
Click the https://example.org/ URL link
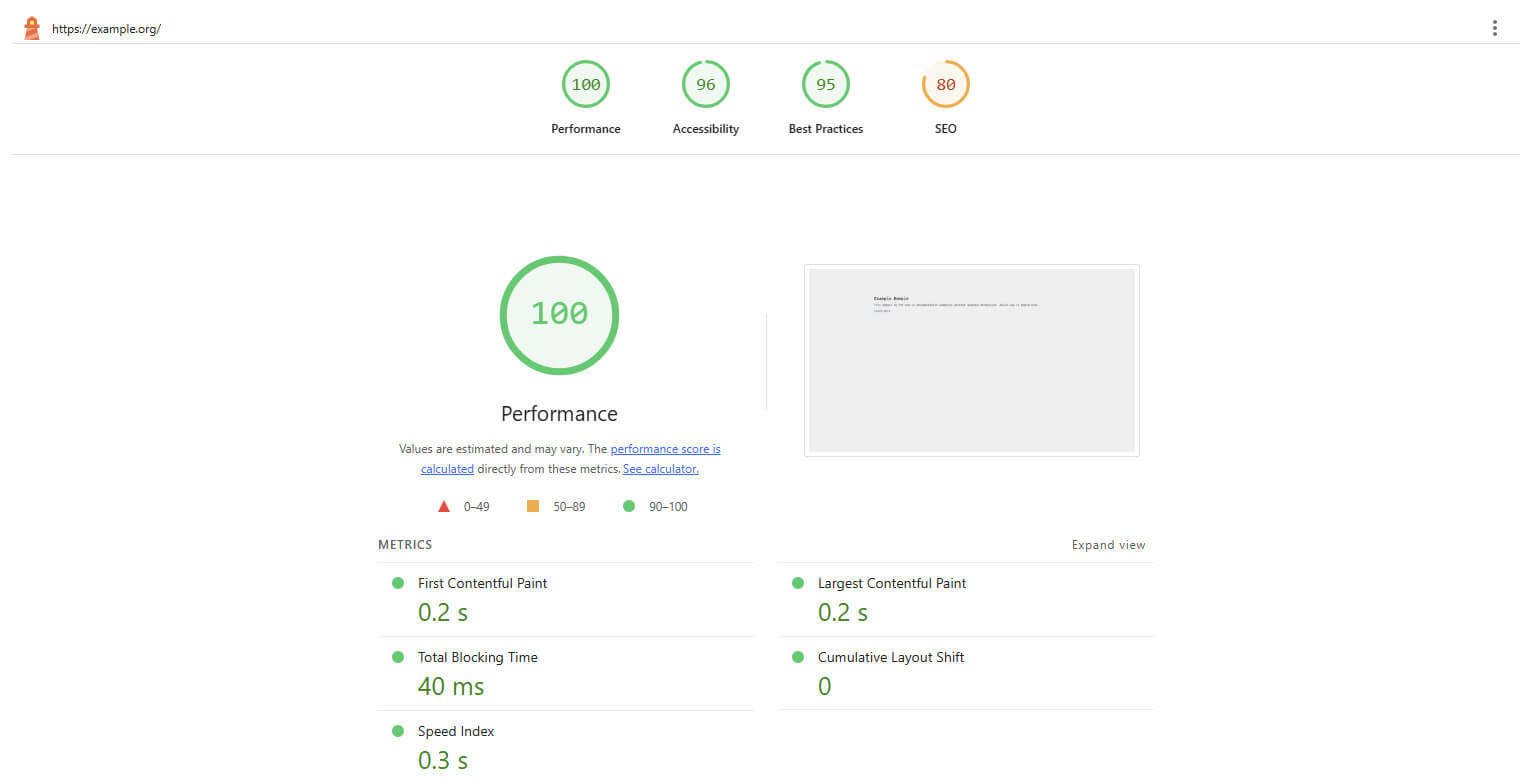coord(106,29)
